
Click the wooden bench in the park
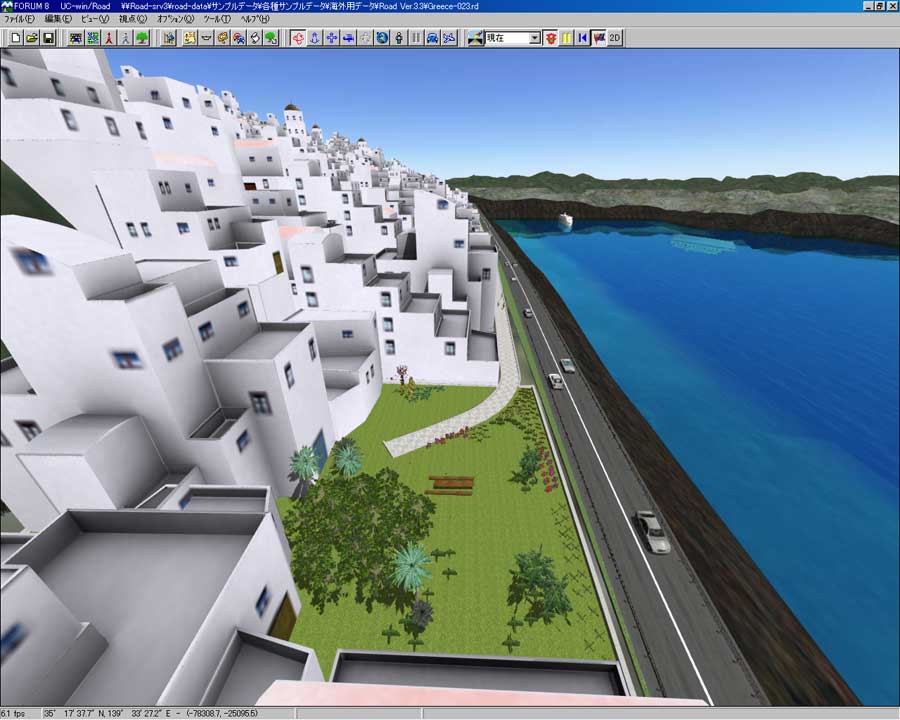(x=451, y=485)
